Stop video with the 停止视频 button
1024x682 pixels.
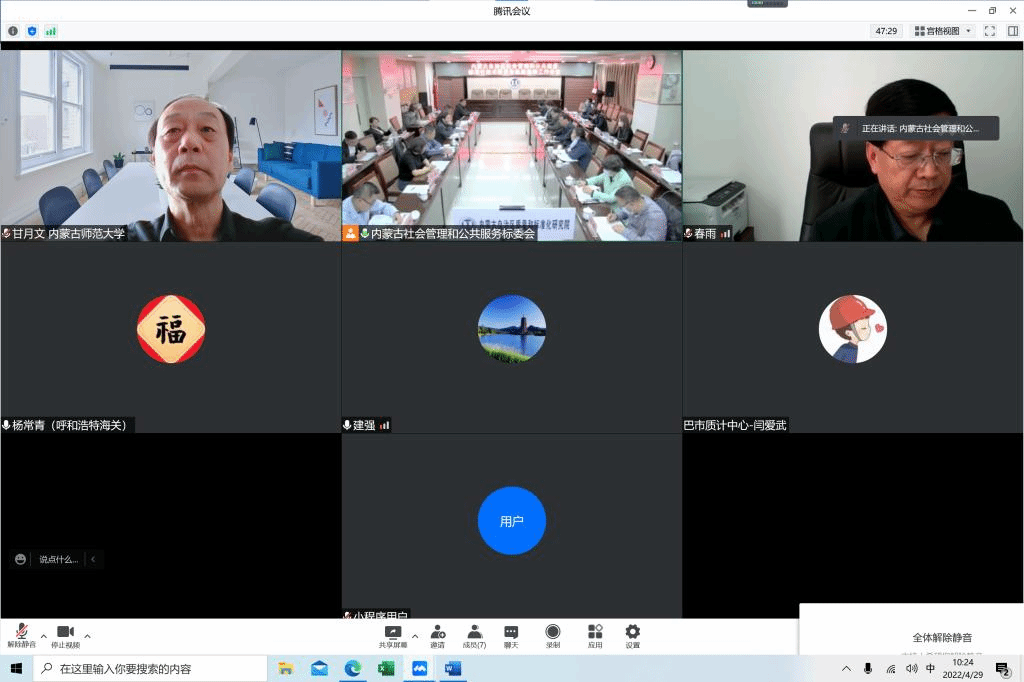point(65,634)
